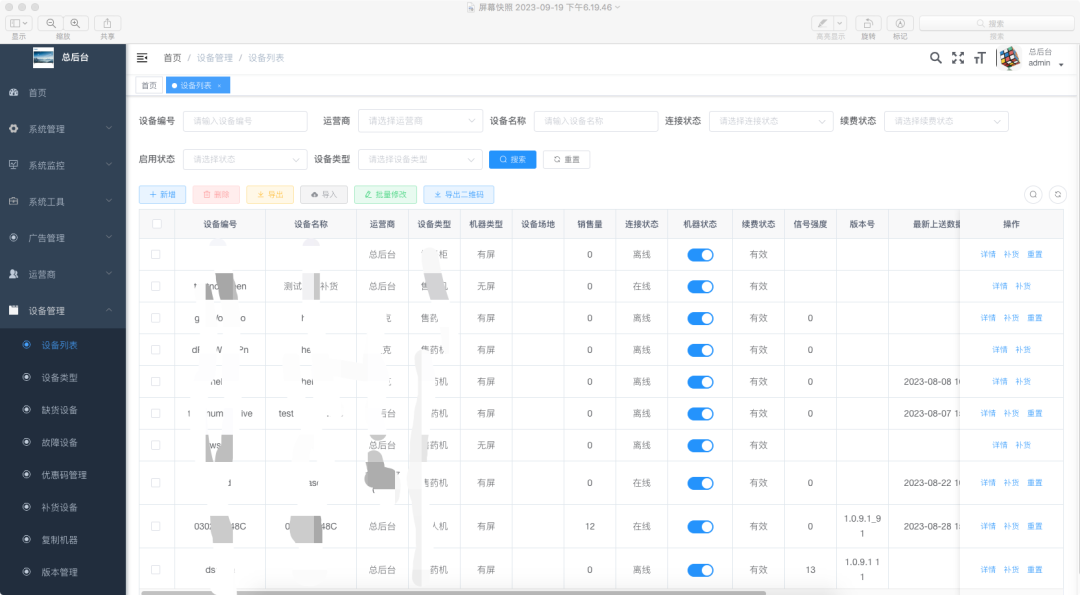The image size is (1080, 595).
Task: Toggle the 机器状态 switch in 2023-08-08 row
Action: (x=700, y=382)
